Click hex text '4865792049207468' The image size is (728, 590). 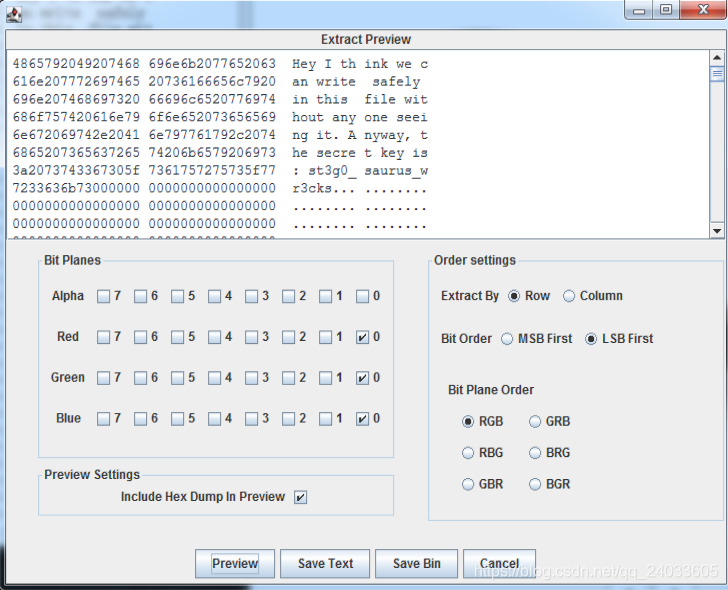click(x=76, y=64)
